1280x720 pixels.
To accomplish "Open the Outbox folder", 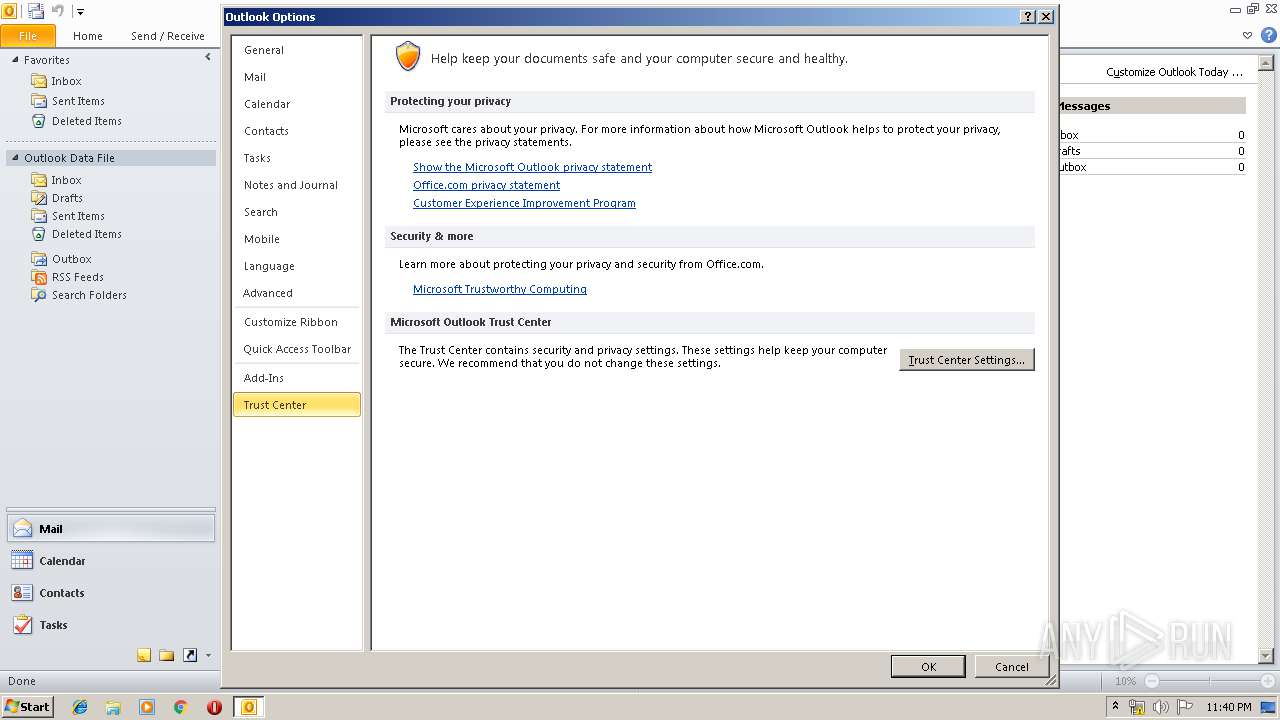I will pyautogui.click(x=71, y=259).
